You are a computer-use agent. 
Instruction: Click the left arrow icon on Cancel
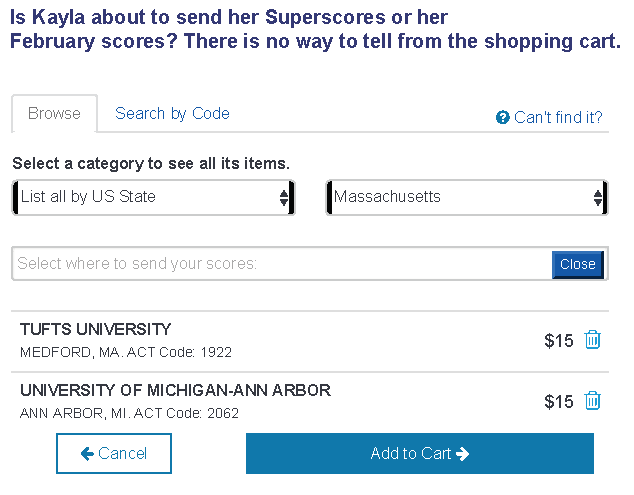(x=87, y=453)
